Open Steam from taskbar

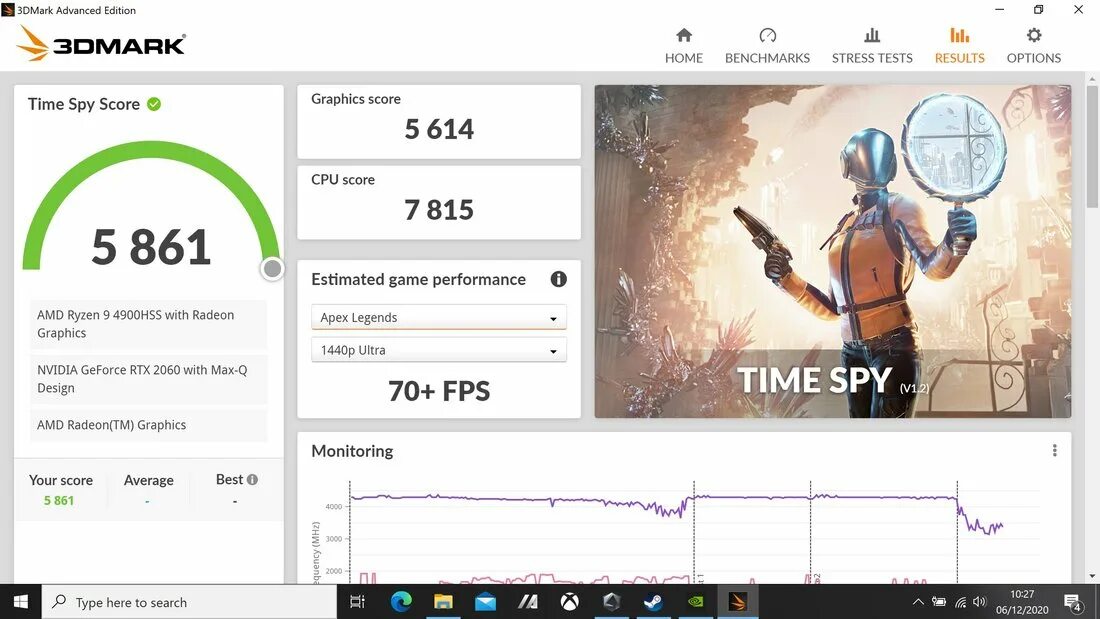coord(653,602)
